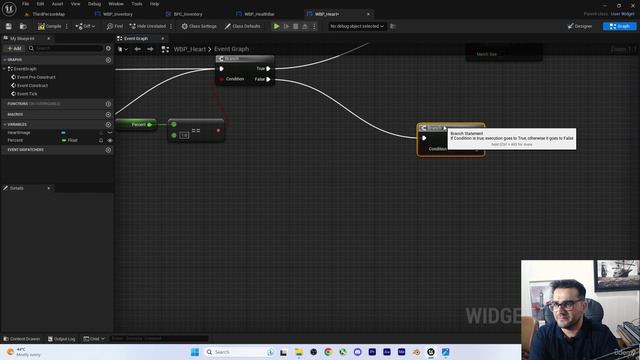
Task: Add a new event dispatcher with the plus icon
Action: point(108,150)
